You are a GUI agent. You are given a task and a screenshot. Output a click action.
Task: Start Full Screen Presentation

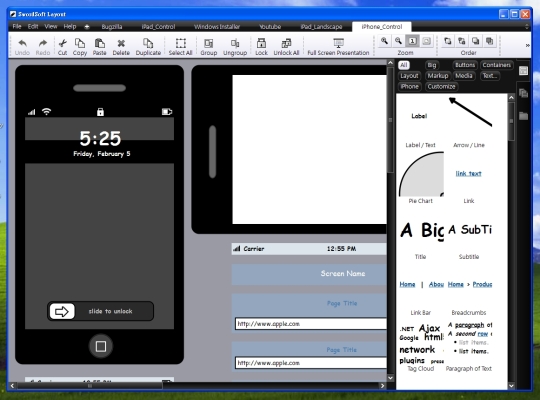[338, 47]
